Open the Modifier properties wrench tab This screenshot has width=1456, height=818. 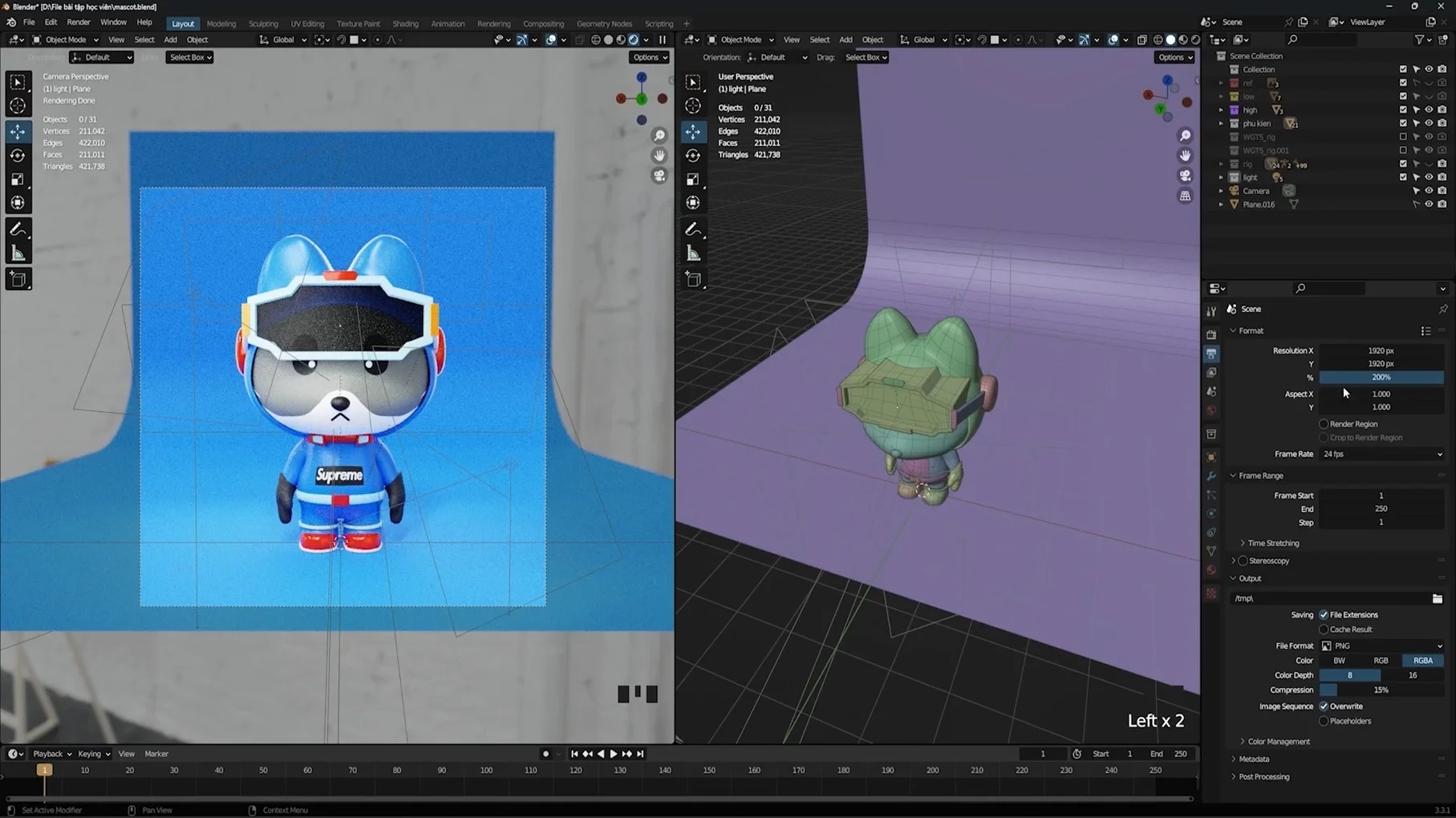[1211, 476]
